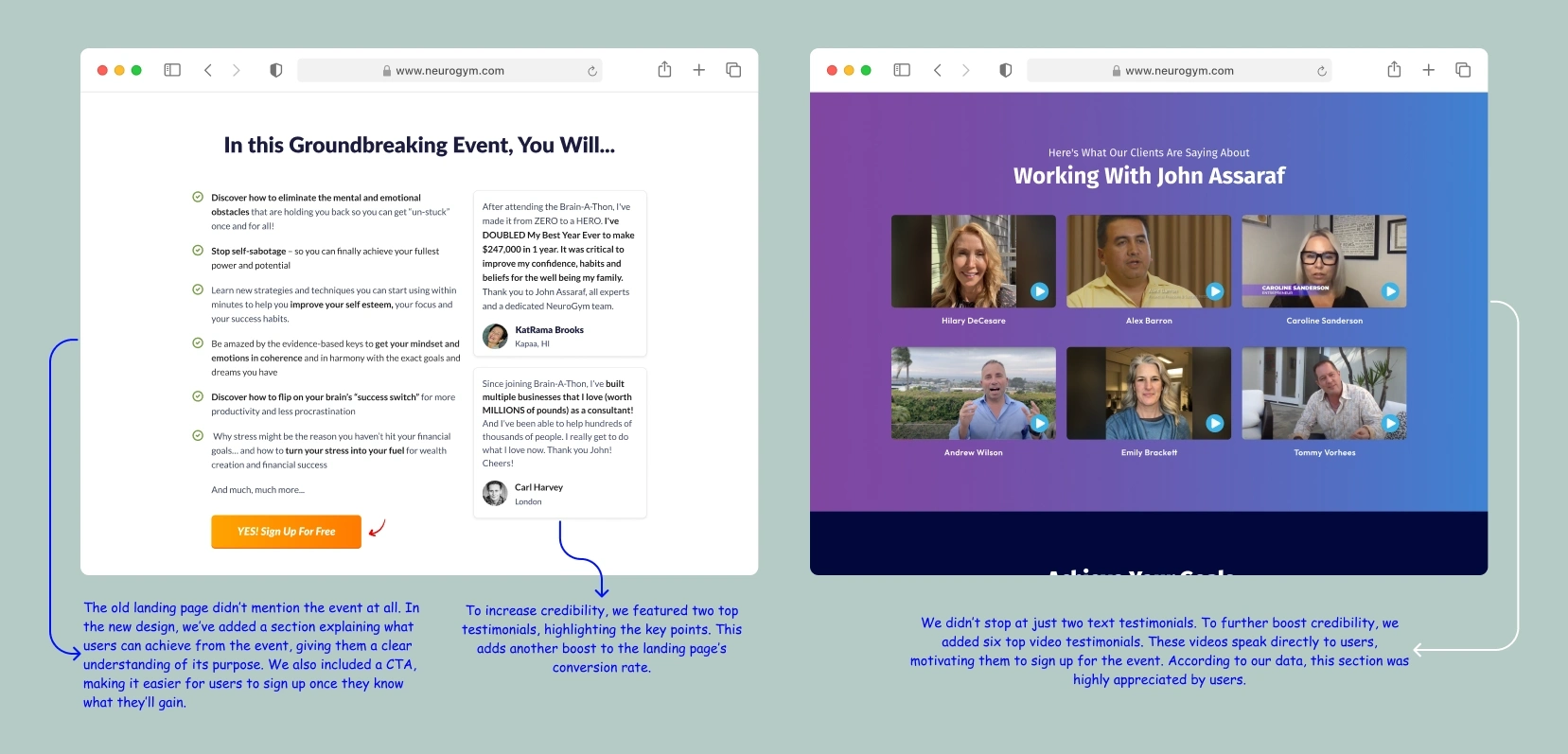Go forward in left browser window

237,70
